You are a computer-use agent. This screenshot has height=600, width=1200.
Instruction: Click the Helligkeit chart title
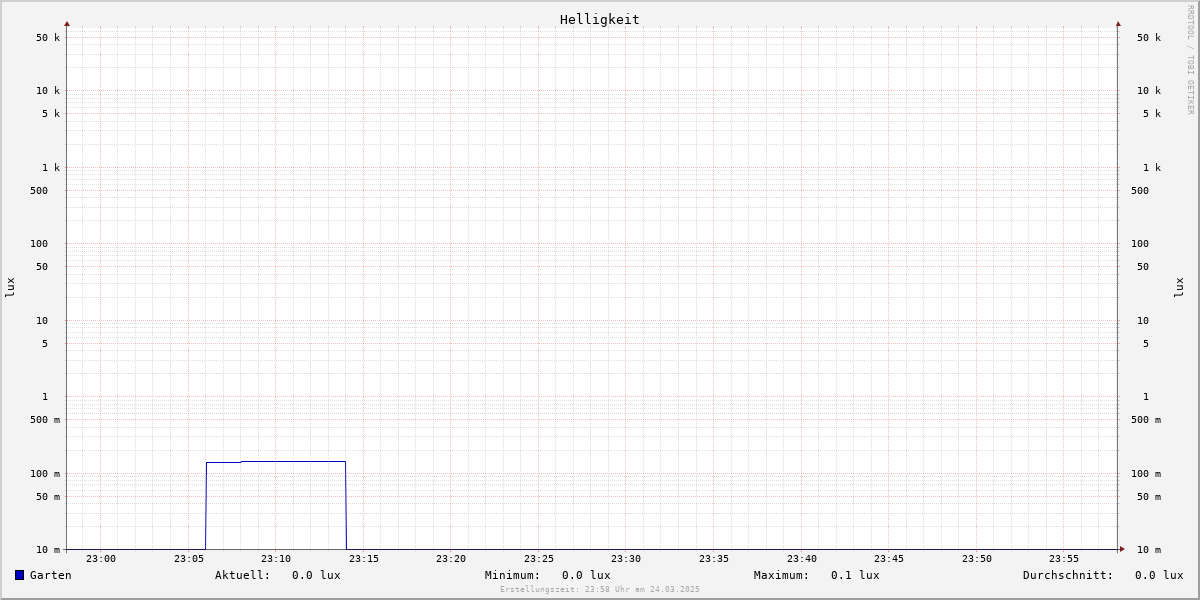coord(600,19)
